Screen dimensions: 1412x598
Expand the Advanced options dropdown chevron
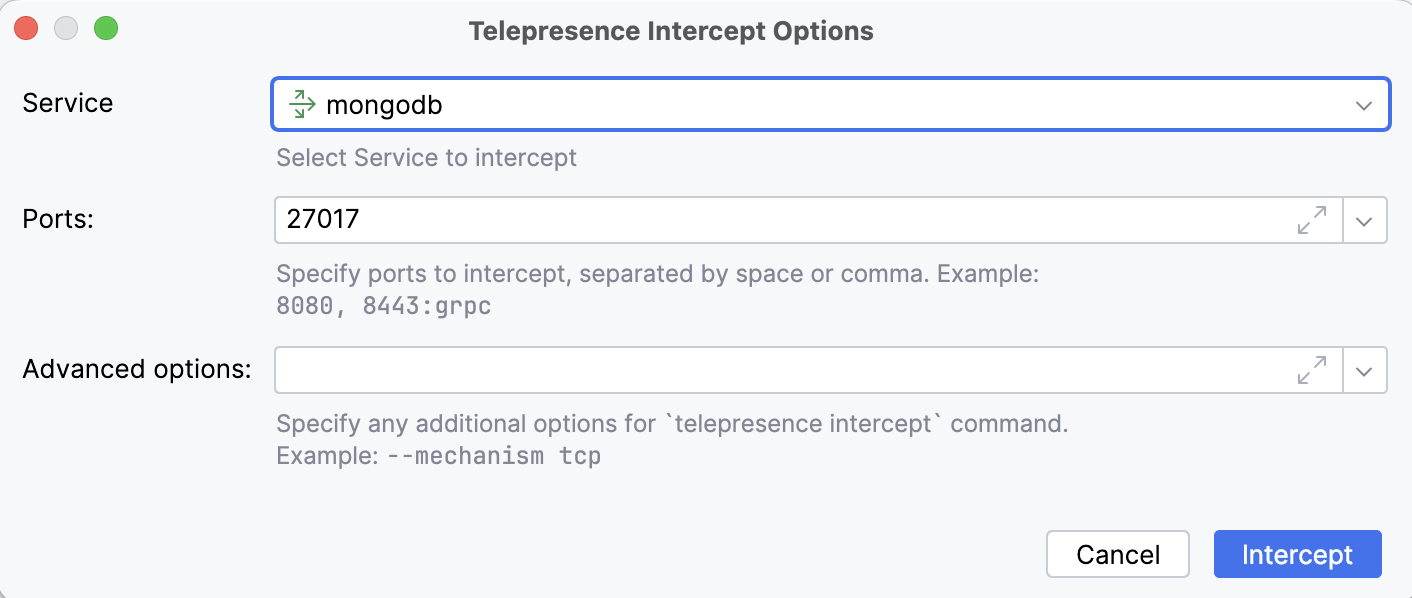coord(1365,370)
